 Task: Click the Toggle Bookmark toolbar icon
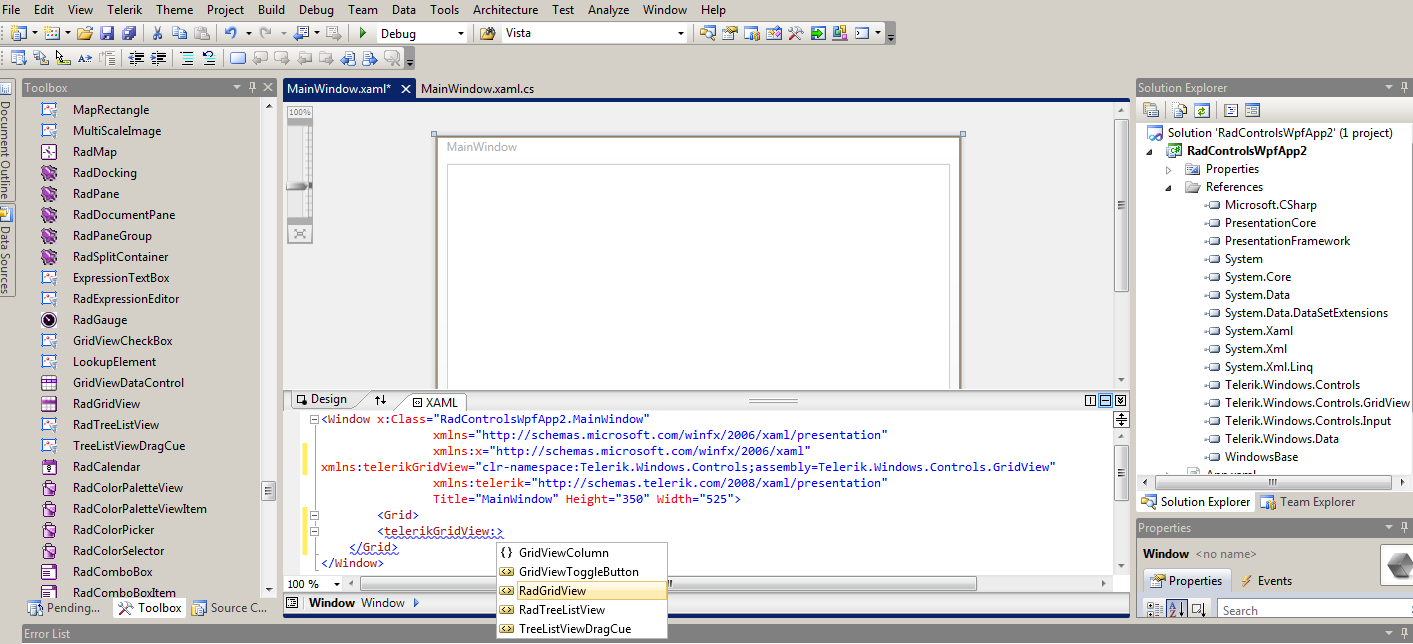(x=238, y=58)
